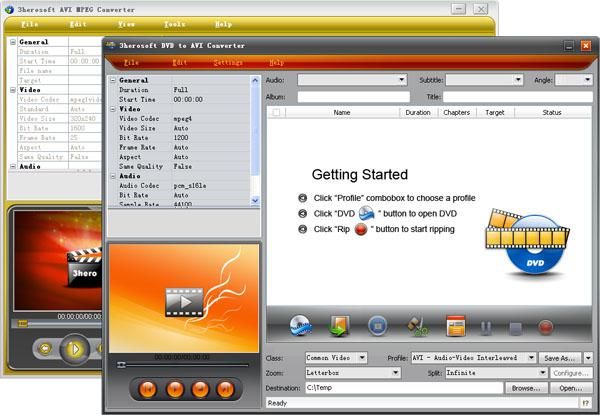Image resolution: width=600 pixels, height=415 pixels.
Task: Click the properties panel scroll down arrow
Action: click(x=255, y=200)
